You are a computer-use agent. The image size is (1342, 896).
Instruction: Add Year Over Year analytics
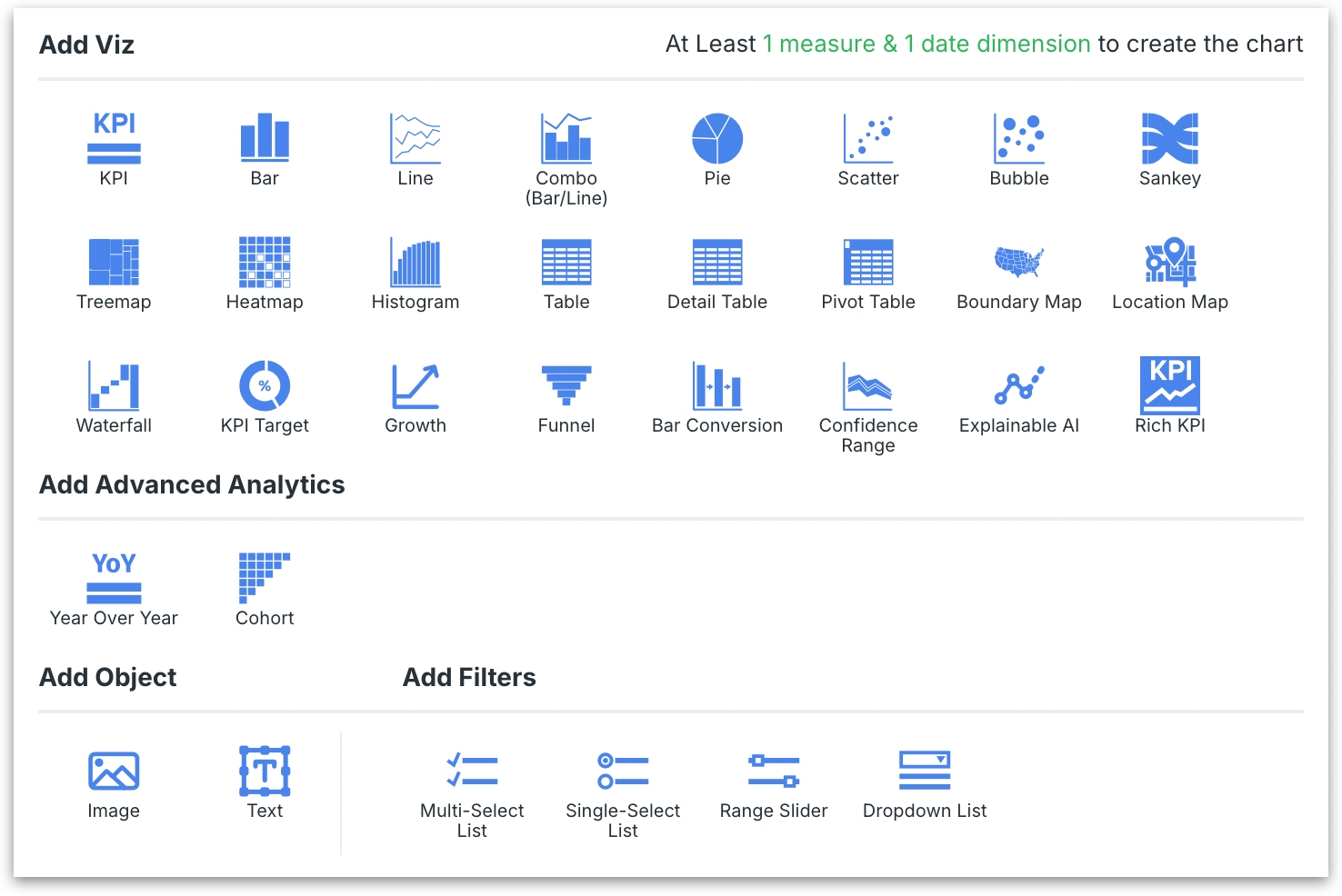[114, 579]
